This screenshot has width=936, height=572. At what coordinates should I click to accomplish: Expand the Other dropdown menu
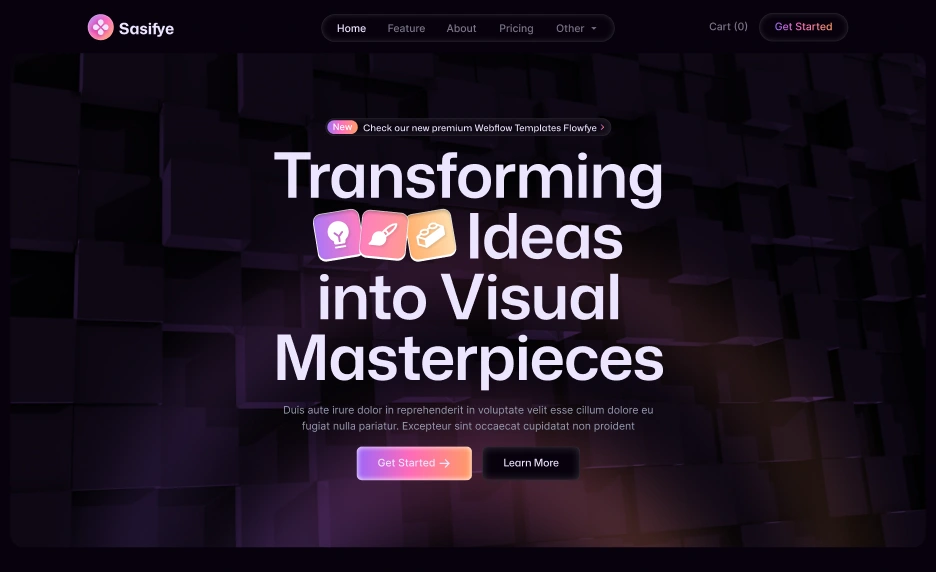576,28
